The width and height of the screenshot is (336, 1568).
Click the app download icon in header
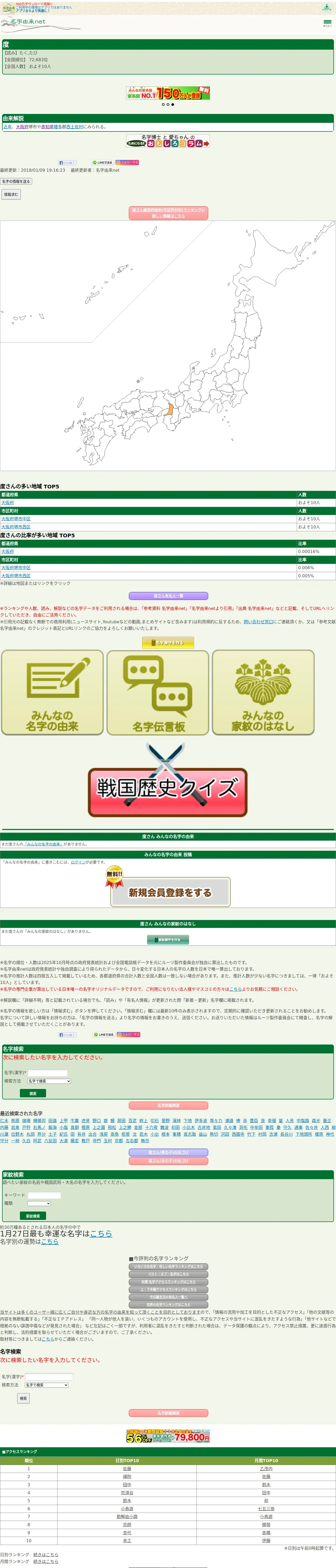tap(326, 7)
